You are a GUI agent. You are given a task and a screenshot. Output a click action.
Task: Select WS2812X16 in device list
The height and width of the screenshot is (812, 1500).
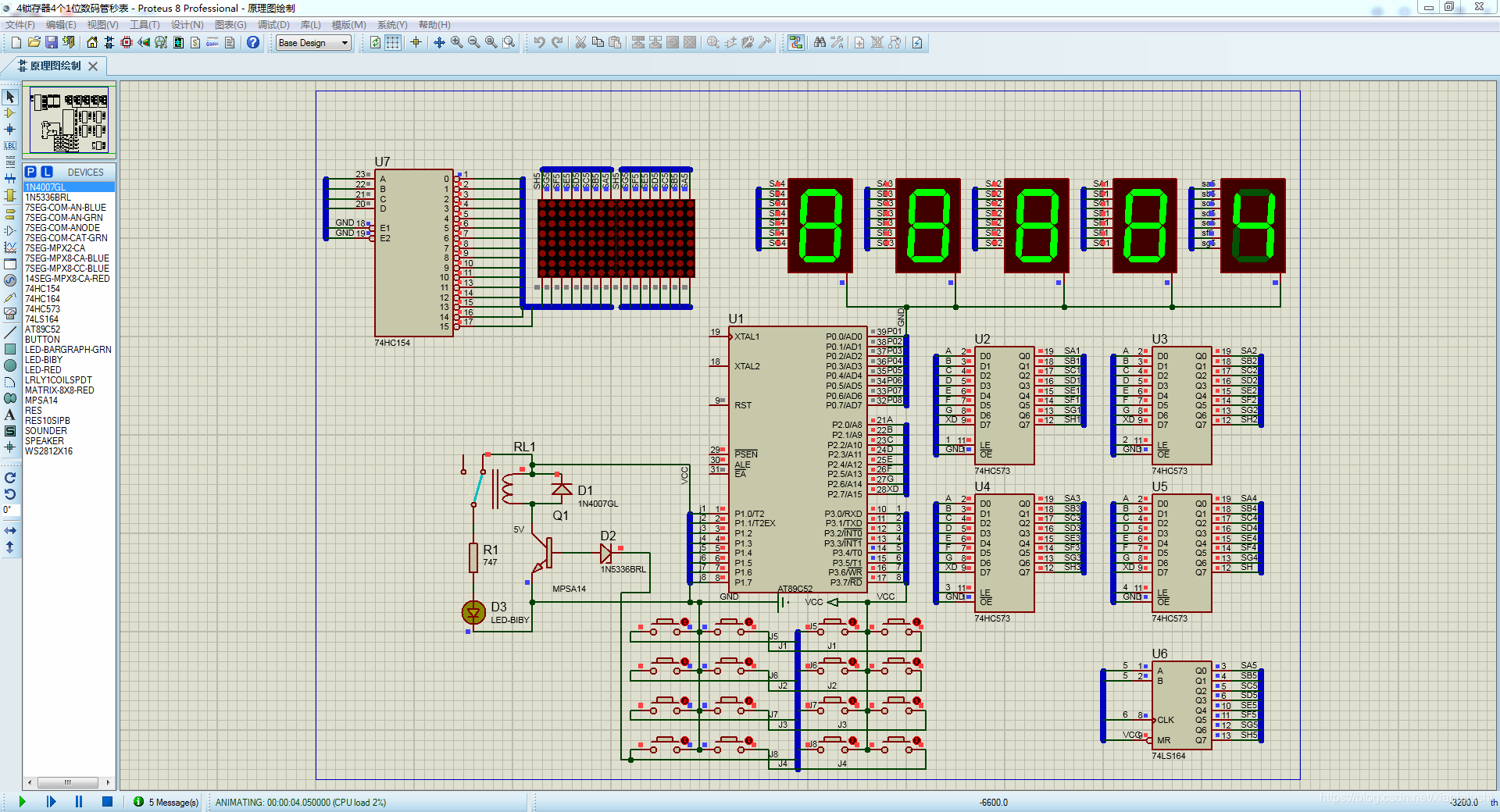(69, 451)
